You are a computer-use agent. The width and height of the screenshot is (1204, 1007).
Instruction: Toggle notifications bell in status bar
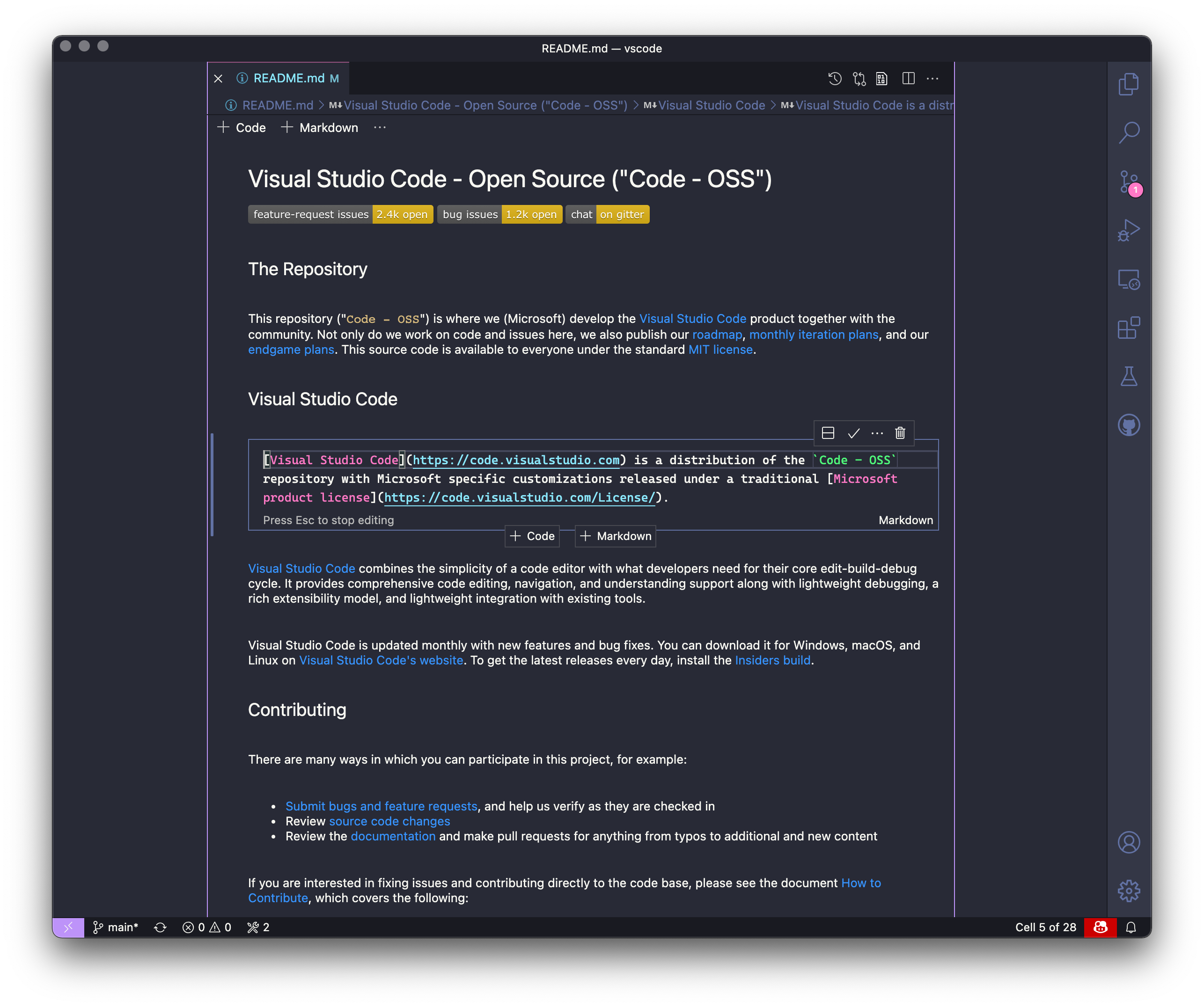1131,927
